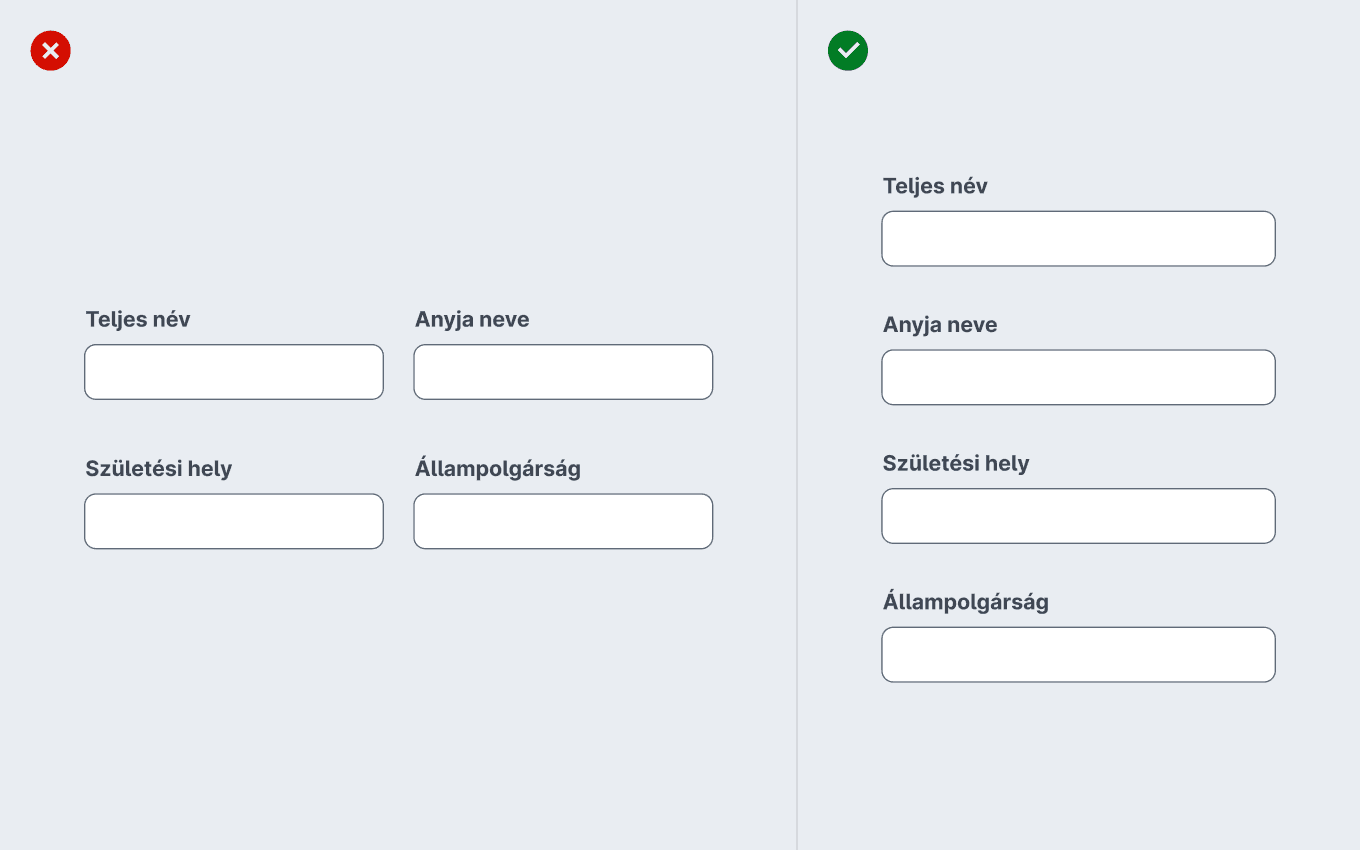Focus the Anyja neve field in two-column form
The width and height of the screenshot is (1360, 850).
(x=563, y=372)
